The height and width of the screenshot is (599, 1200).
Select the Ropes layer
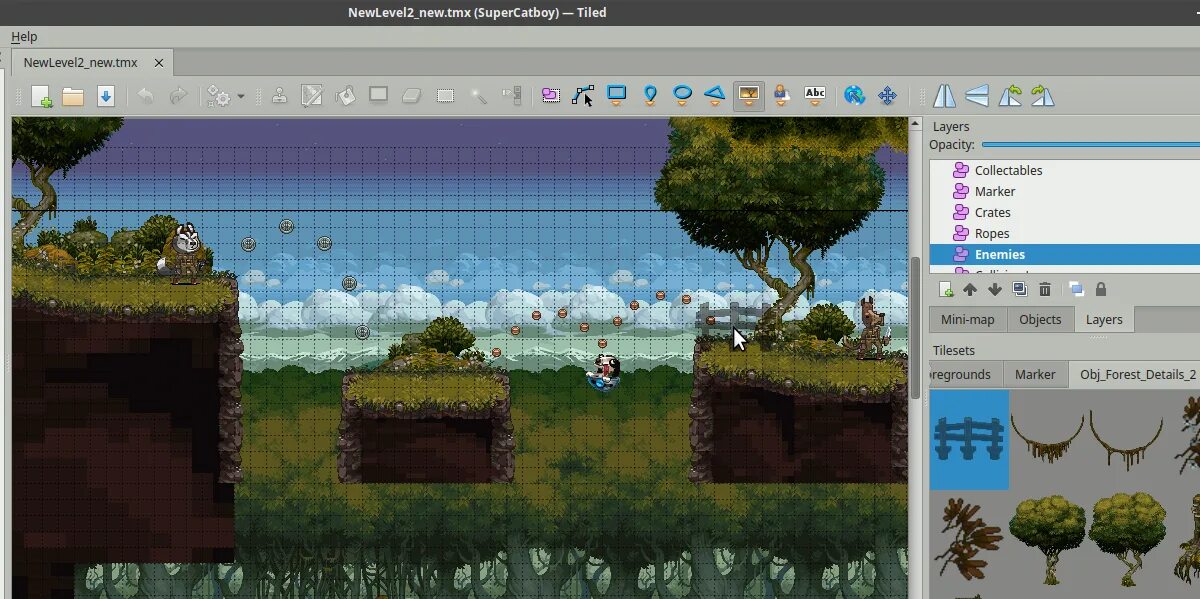(x=1065, y=233)
